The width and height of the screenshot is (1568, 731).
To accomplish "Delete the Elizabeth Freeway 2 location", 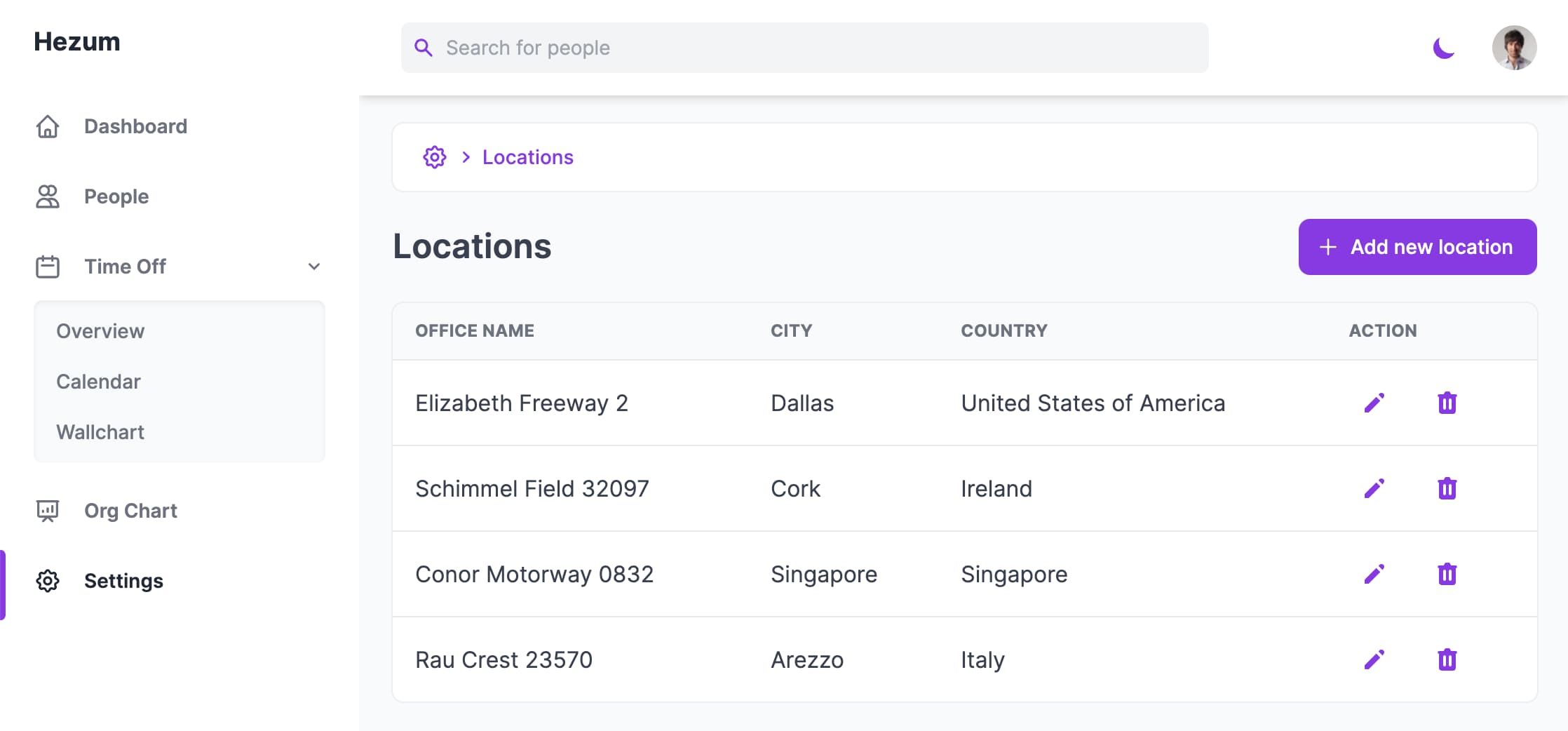I will click(1447, 403).
